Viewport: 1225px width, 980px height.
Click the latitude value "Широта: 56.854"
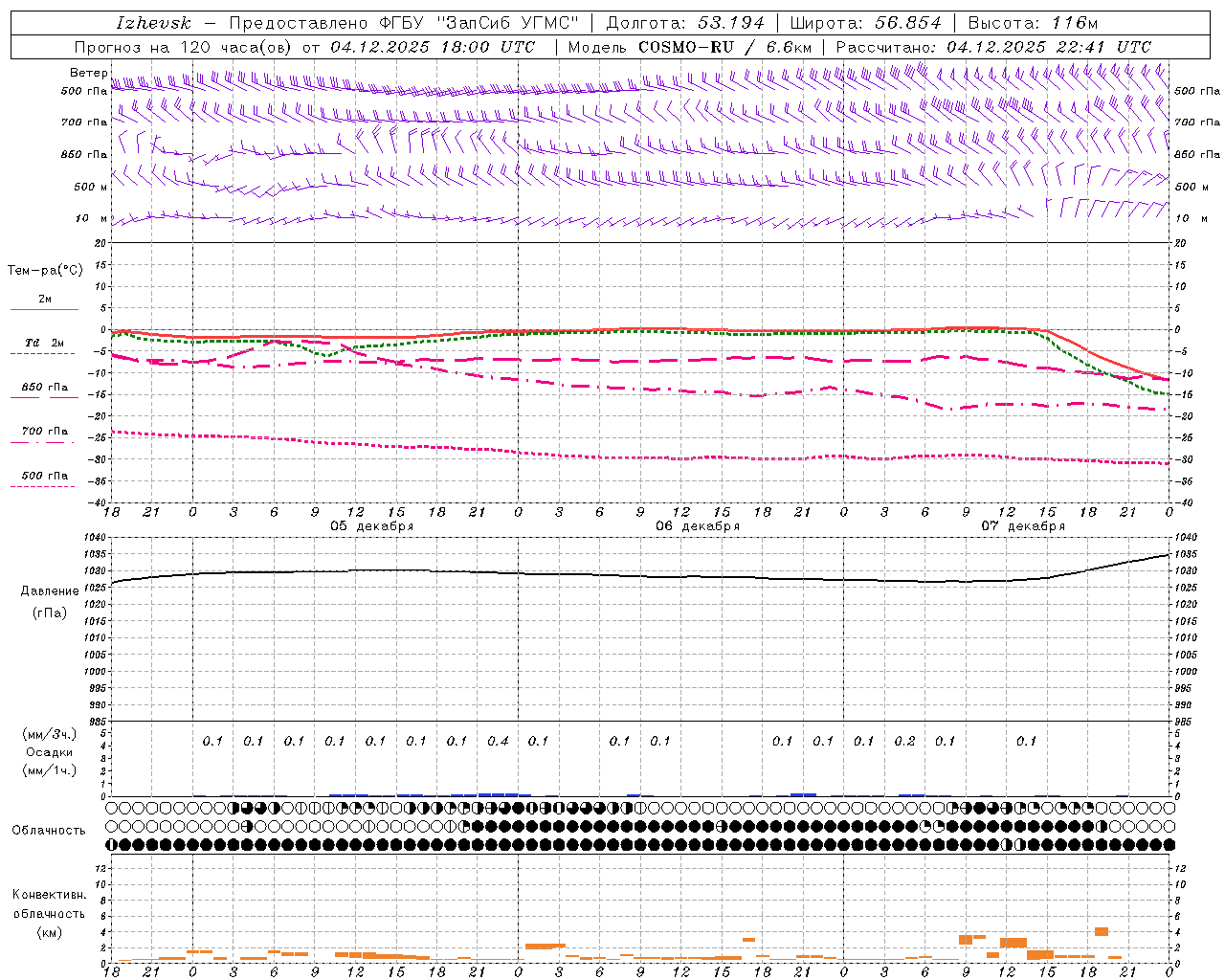(865, 23)
